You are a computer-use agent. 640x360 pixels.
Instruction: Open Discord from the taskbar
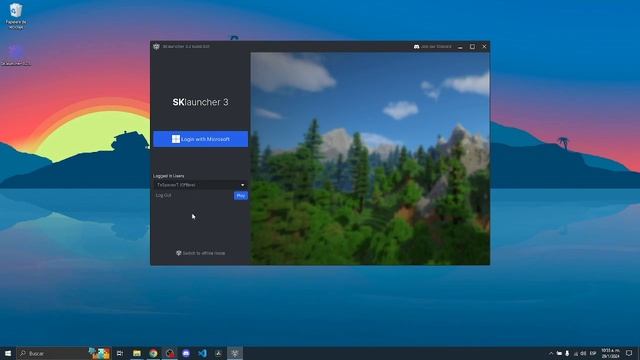186,353
